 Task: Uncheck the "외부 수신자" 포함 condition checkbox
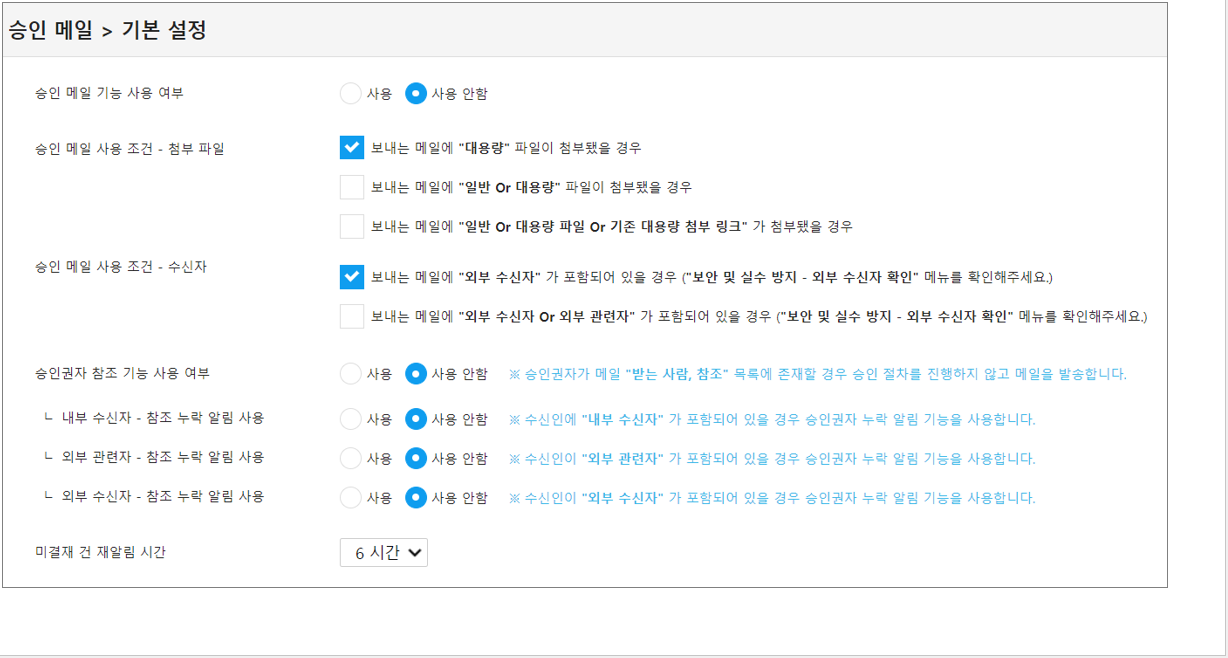(352, 277)
